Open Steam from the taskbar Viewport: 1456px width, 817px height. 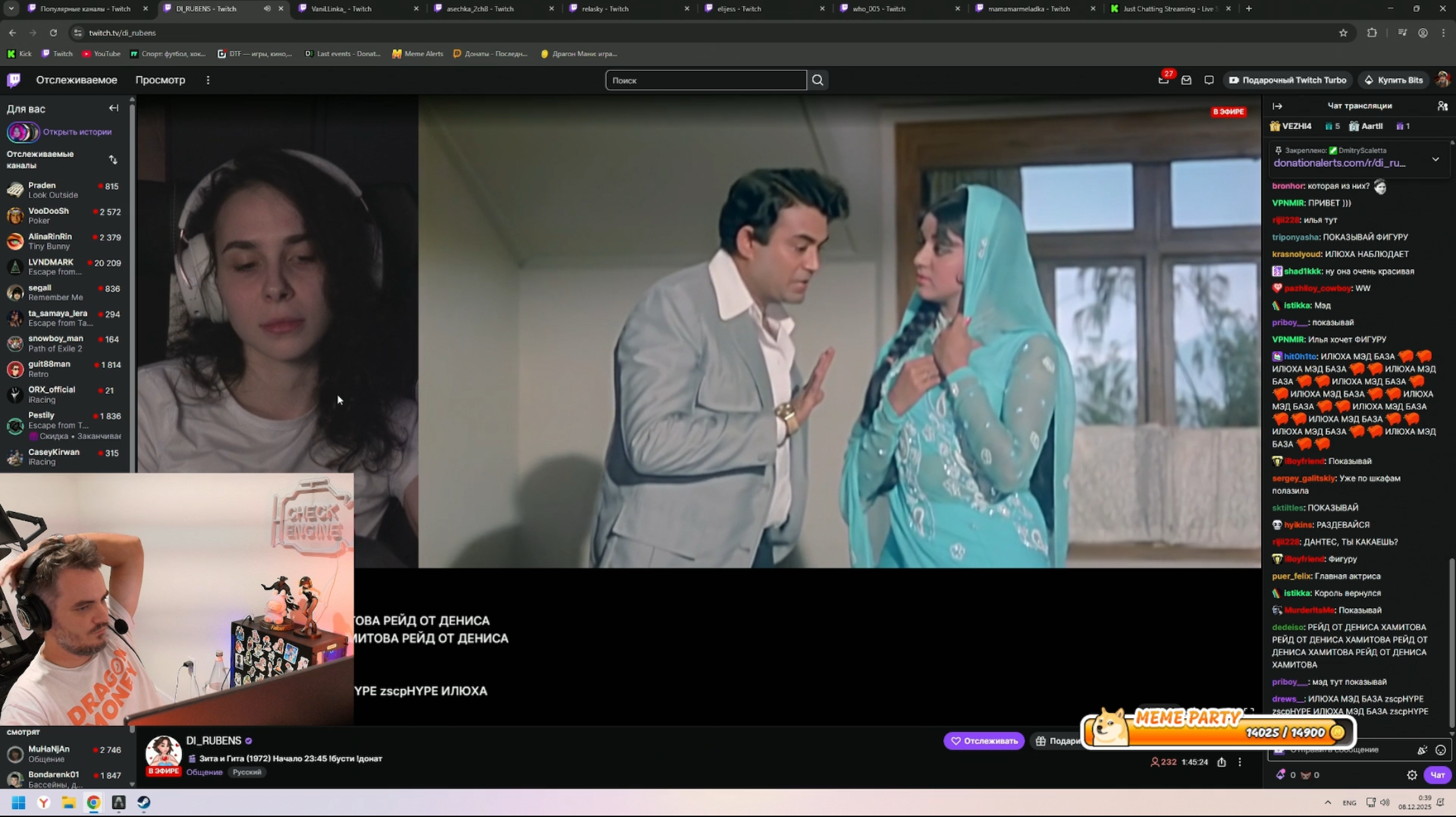[143, 803]
